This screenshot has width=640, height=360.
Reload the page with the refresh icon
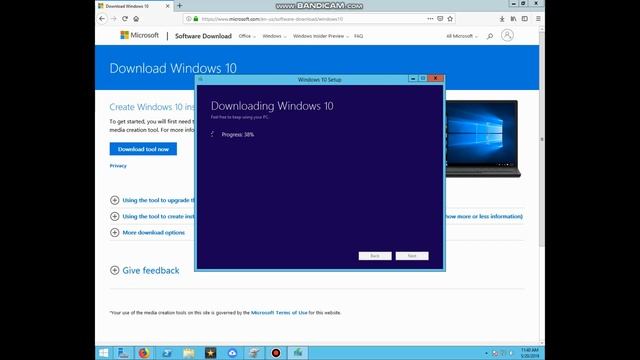[x=125, y=19]
